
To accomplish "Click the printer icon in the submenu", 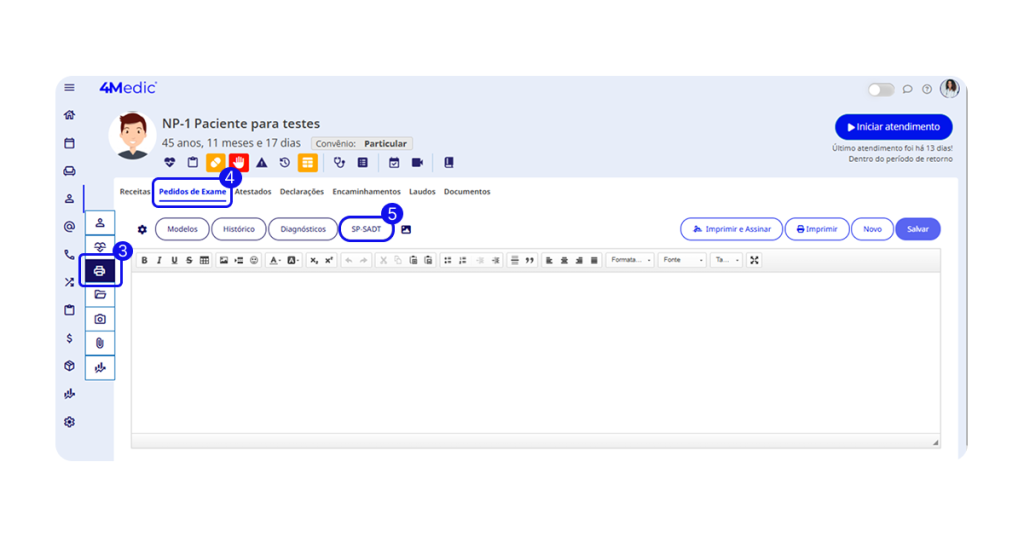I will pos(100,271).
